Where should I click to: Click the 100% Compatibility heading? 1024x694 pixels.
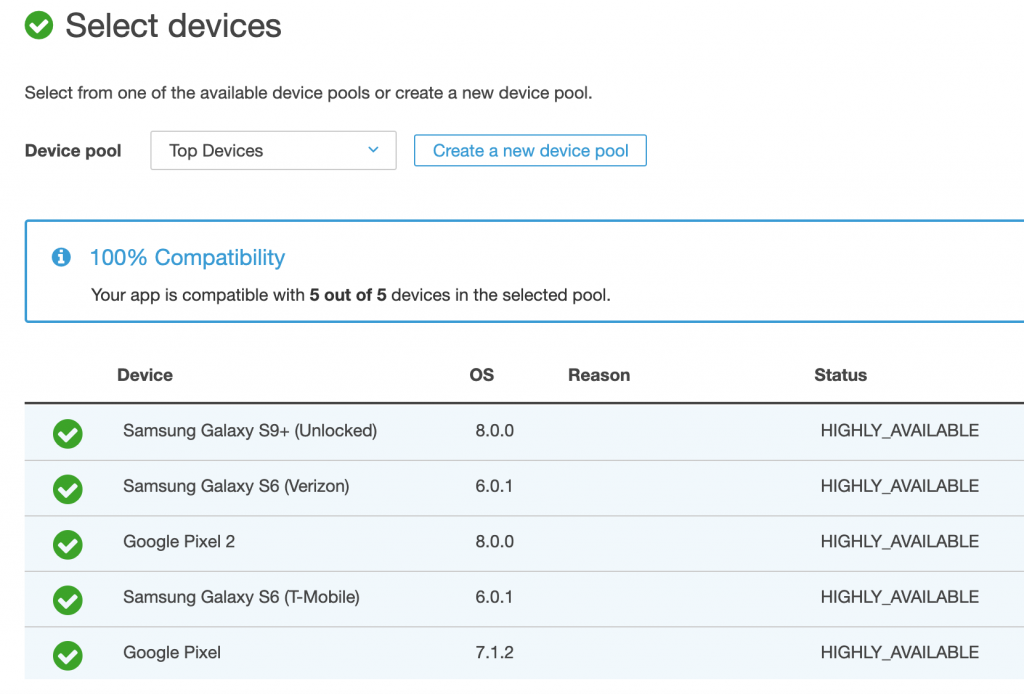click(x=187, y=258)
